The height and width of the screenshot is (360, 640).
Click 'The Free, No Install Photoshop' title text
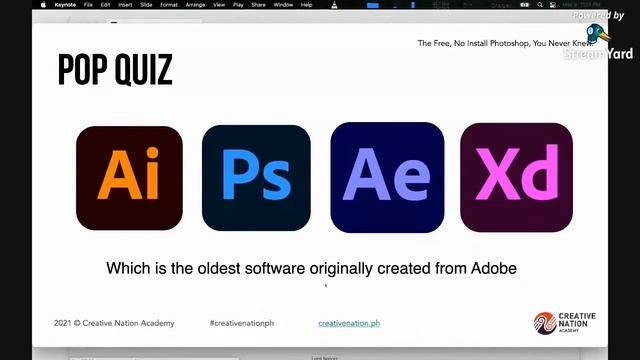pyautogui.click(x=505, y=43)
